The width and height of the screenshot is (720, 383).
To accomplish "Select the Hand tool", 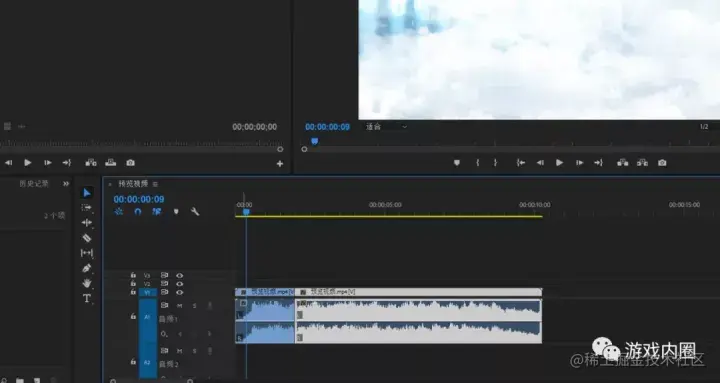I will [x=86, y=283].
